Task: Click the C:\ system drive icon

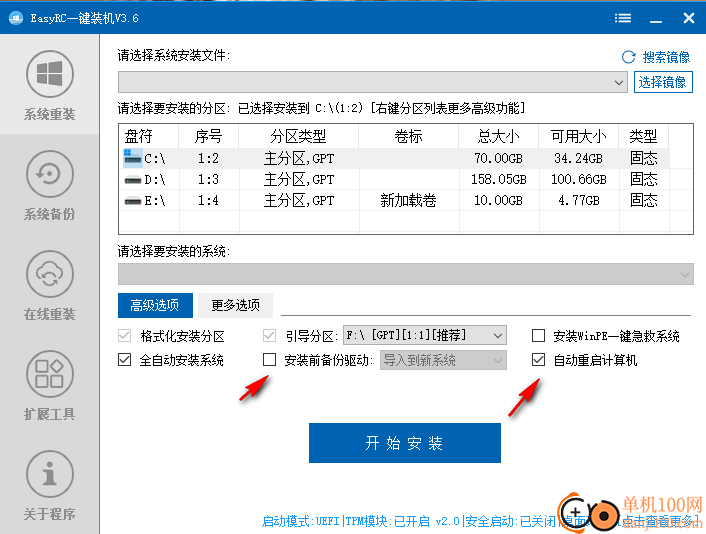Action: pyautogui.click(x=132, y=158)
